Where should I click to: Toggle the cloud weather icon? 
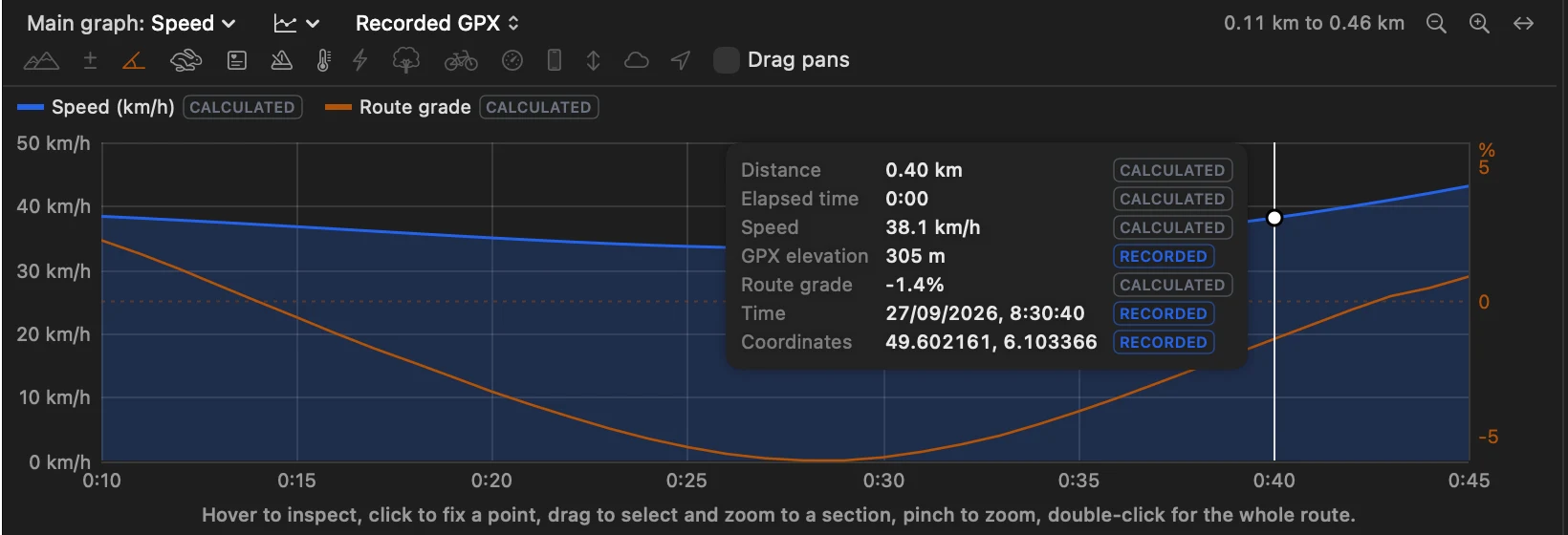click(x=637, y=61)
